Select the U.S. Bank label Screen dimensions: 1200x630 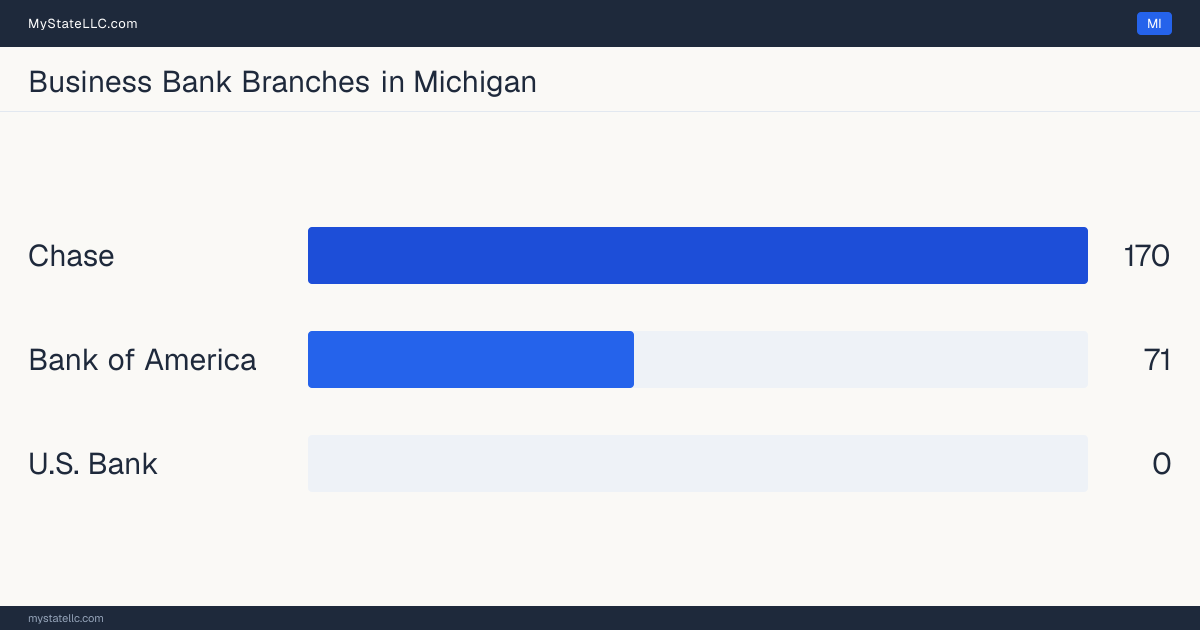click(93, 464)
